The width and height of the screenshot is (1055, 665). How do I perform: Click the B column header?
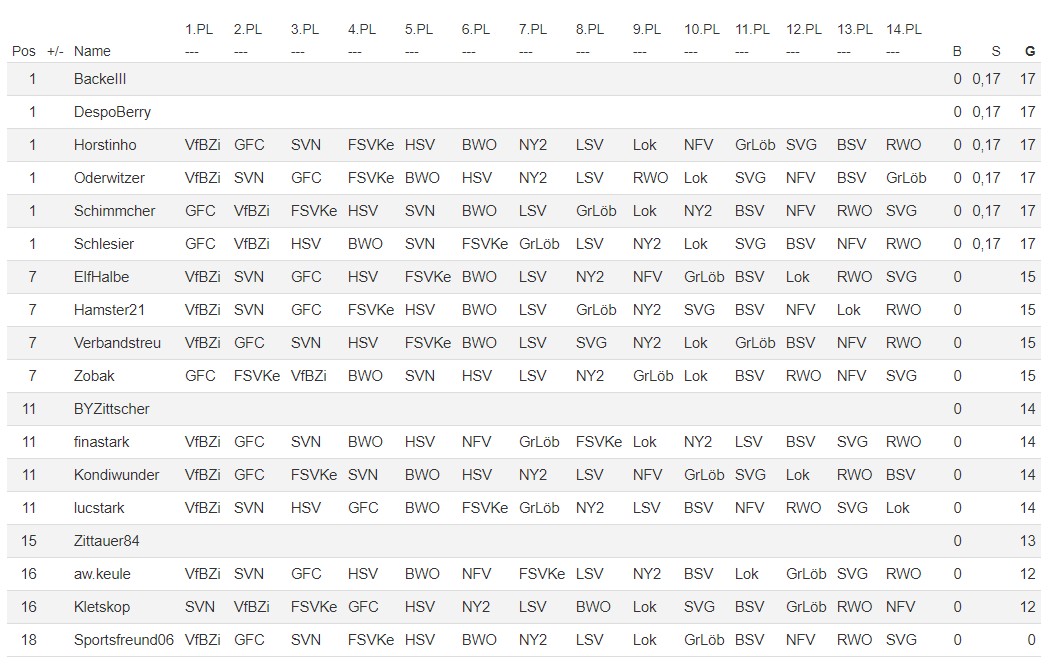(957, 51)
